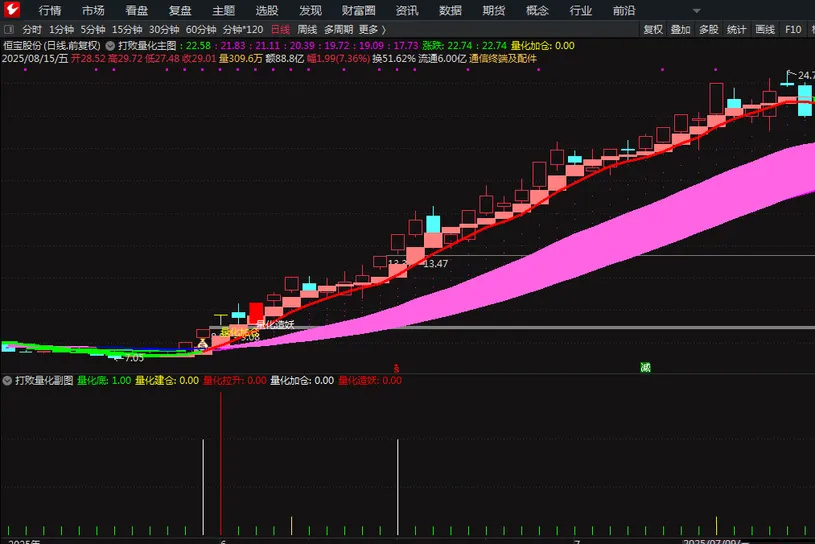Click the solid red candle labeled 量化追妖

256,312
